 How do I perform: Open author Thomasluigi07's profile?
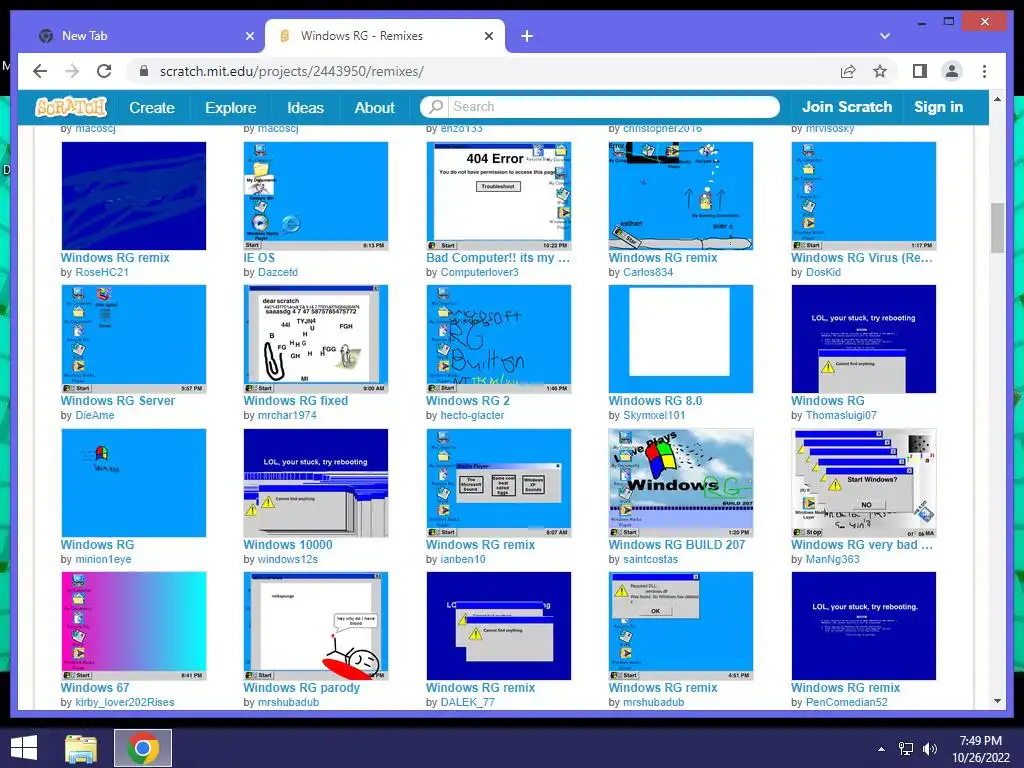(841, 415)
